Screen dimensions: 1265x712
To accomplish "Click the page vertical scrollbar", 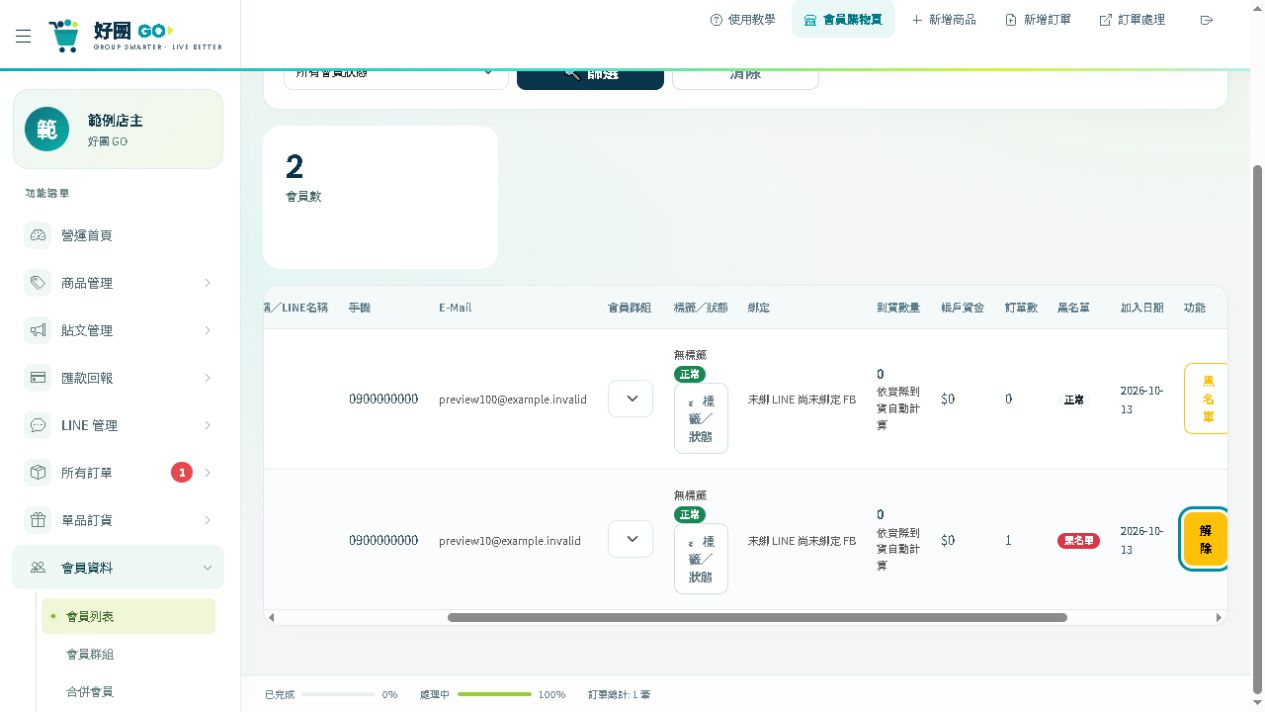I will (x=1257, y=428).
